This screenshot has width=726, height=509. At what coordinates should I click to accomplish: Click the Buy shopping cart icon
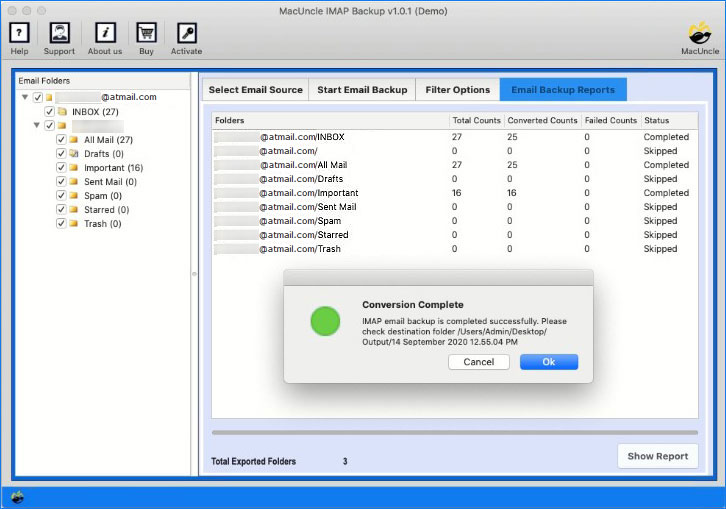pyautogui.click(x=146, y=33)
